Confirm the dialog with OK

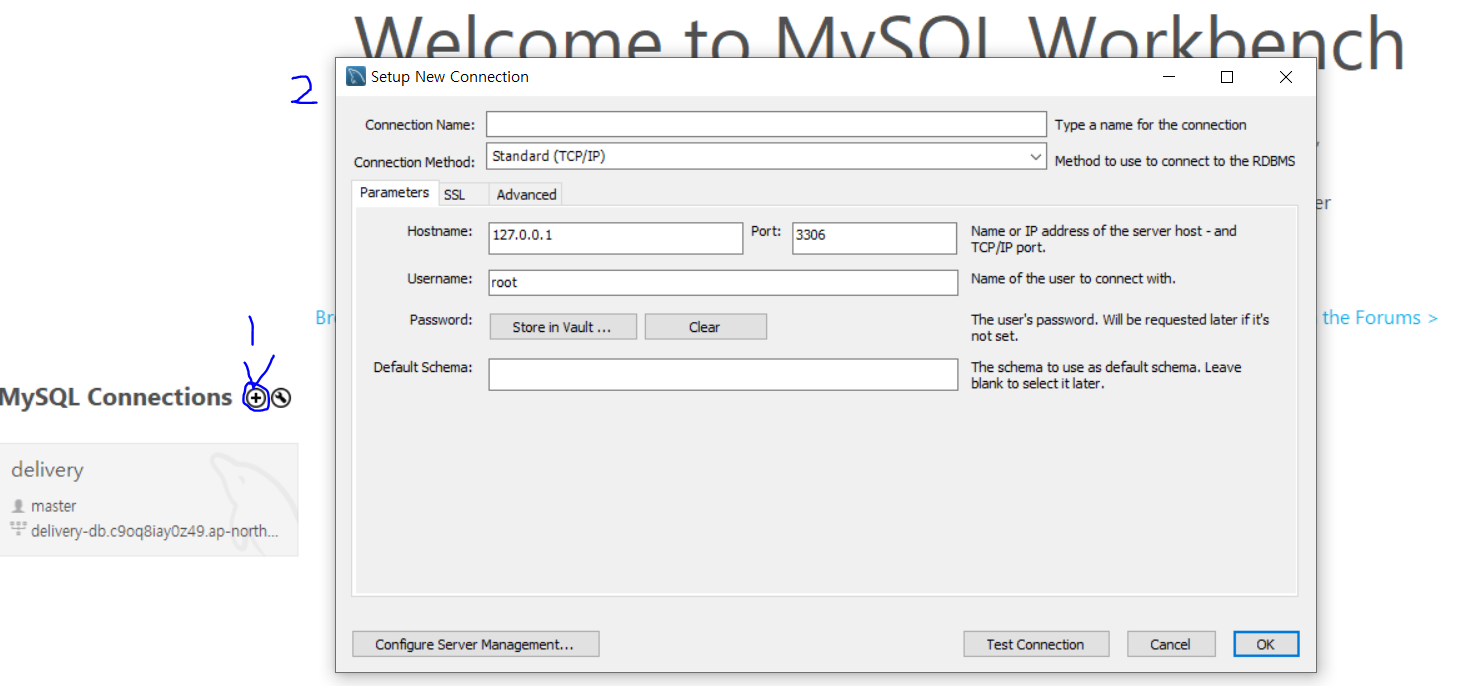click(1266, 644)
